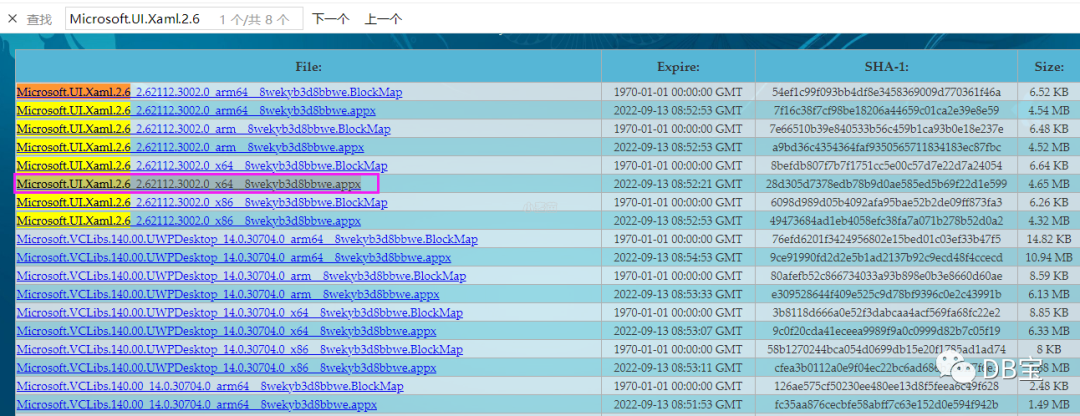Click the match count 1 个/共 8 个
Viewport: 1080px width, 416px height.
click(x=254, y=19)
